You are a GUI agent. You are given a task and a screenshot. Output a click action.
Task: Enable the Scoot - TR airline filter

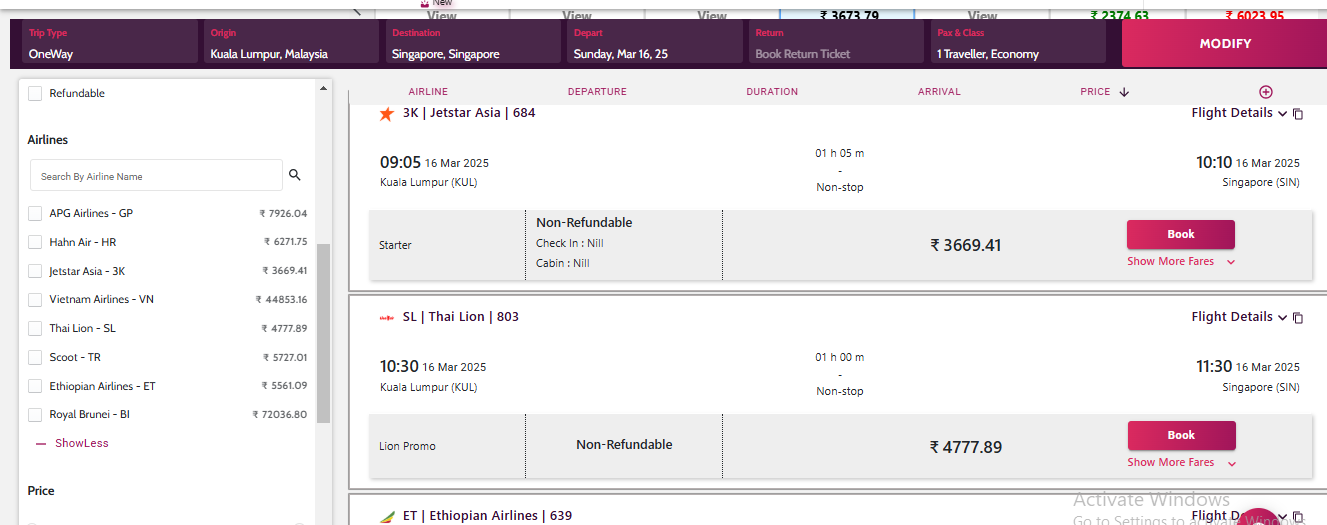[x=35, y=357]
